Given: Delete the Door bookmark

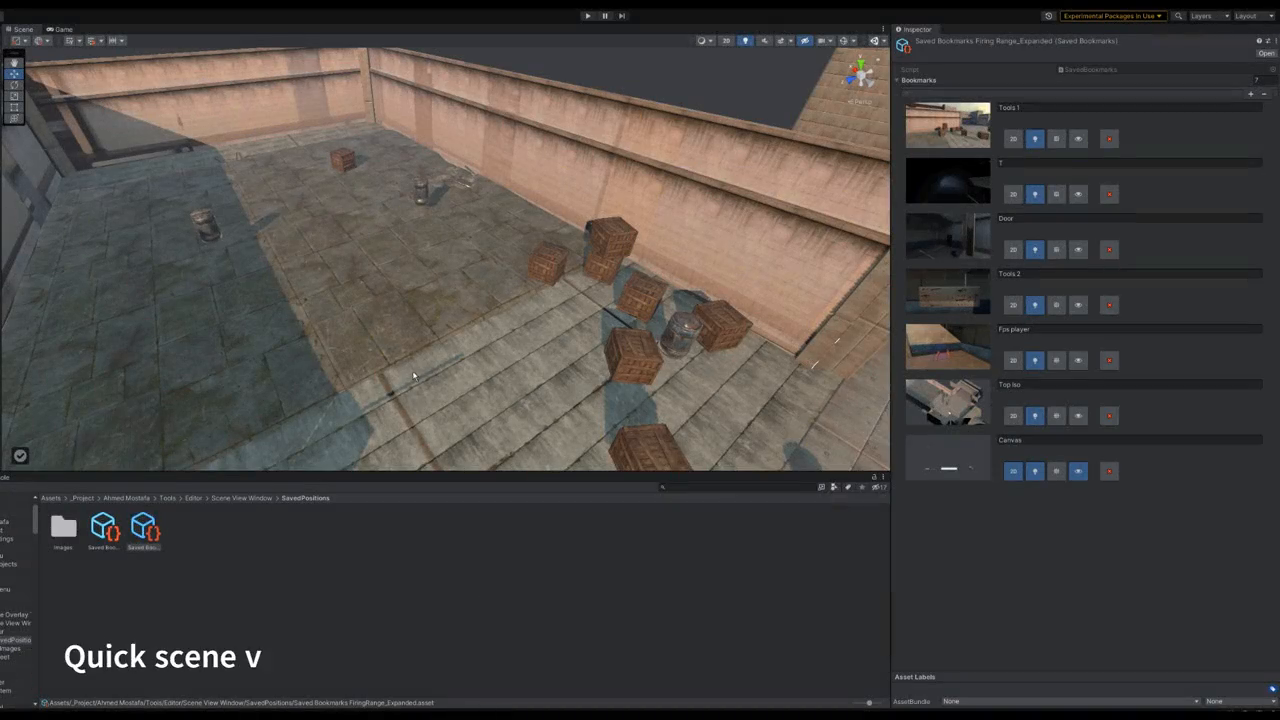Looking at the screenshot, I should 1109,250.
